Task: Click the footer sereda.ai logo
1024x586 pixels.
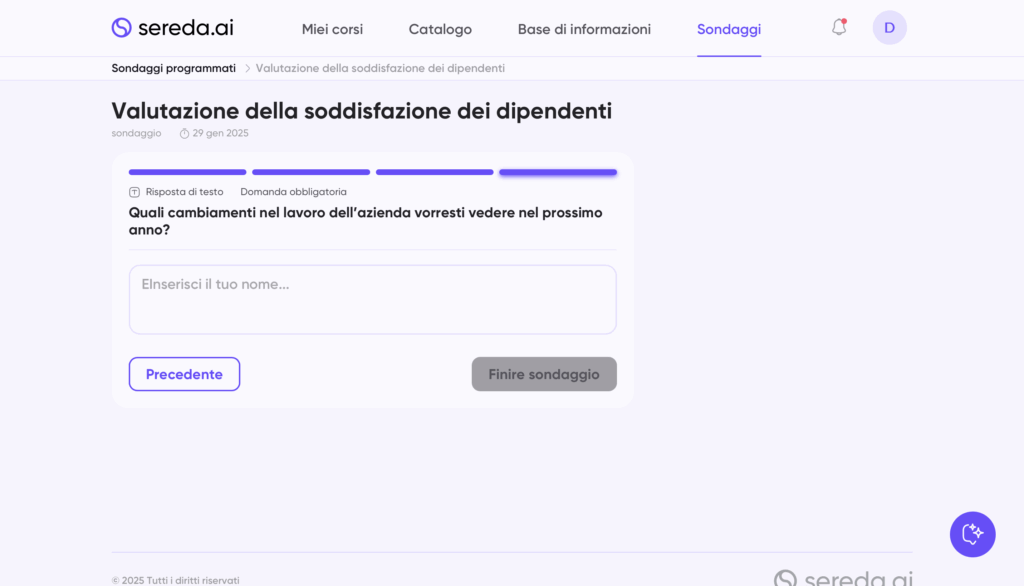Action: coord(843,578)
